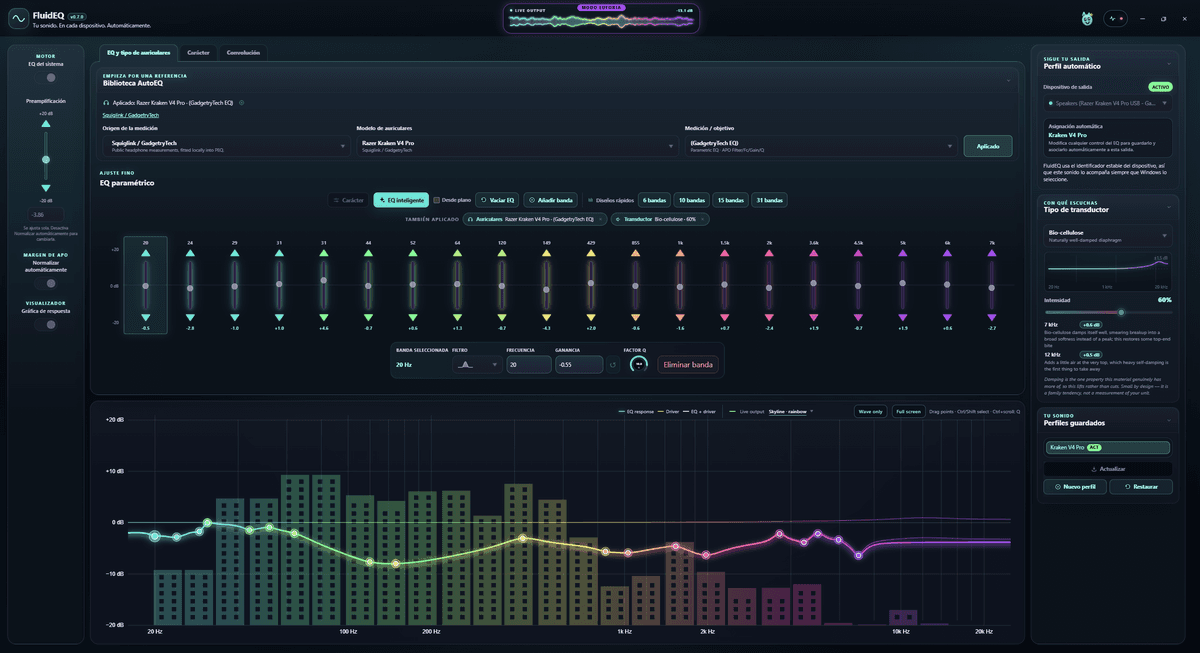The width and height of the screenshot is (1200, 653).
Task: Click the FluidEQ wave logo icon
Action: 17,18
